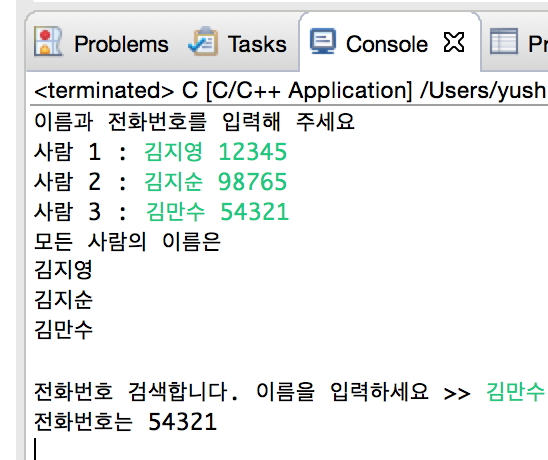Open the partially visible Pr tab
The height and width of the screenshot is (460, 548).
click(x=538, y=44)
